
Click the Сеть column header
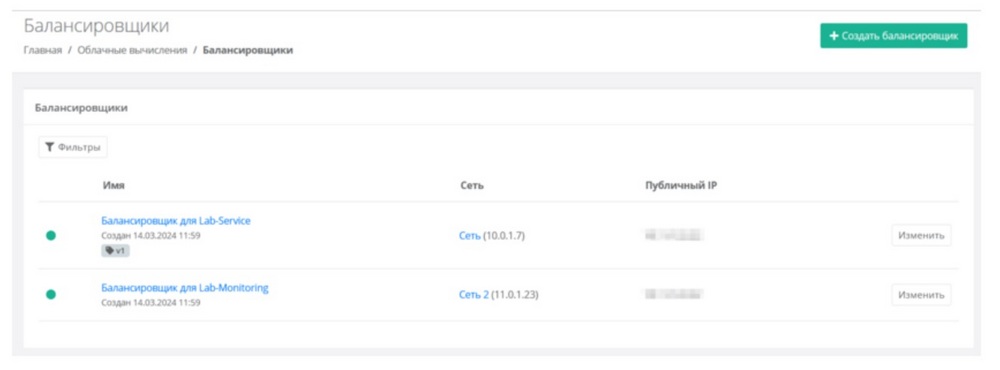471,186
